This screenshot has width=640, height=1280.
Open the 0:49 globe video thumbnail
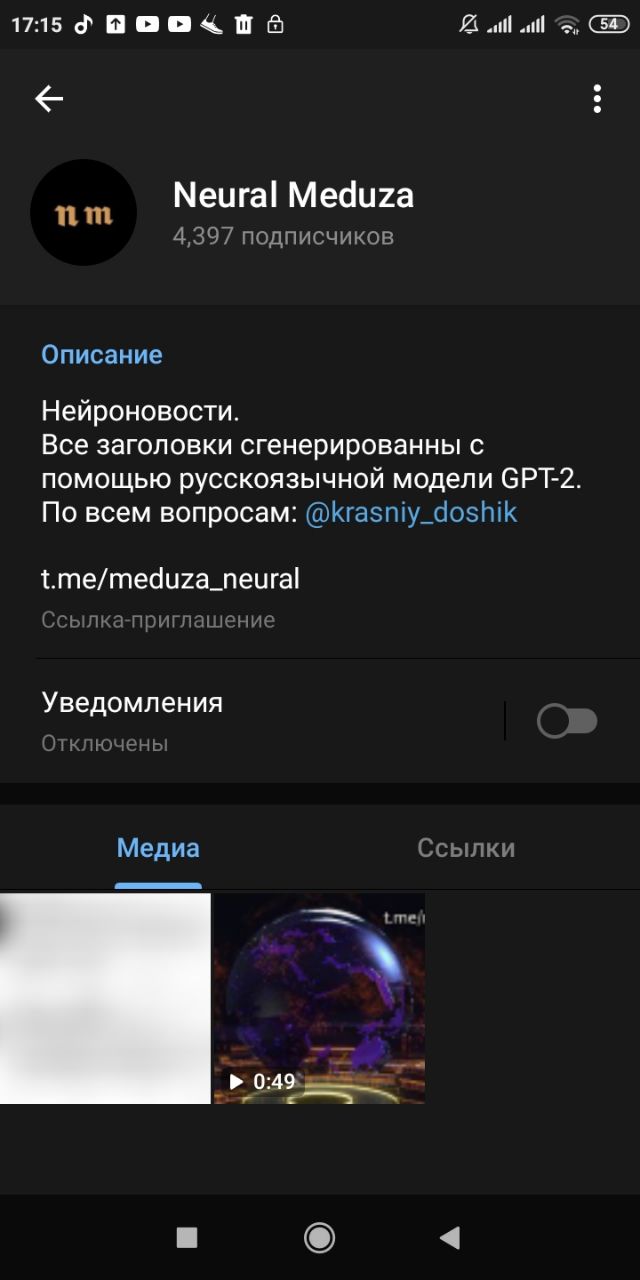coord(319,998)
